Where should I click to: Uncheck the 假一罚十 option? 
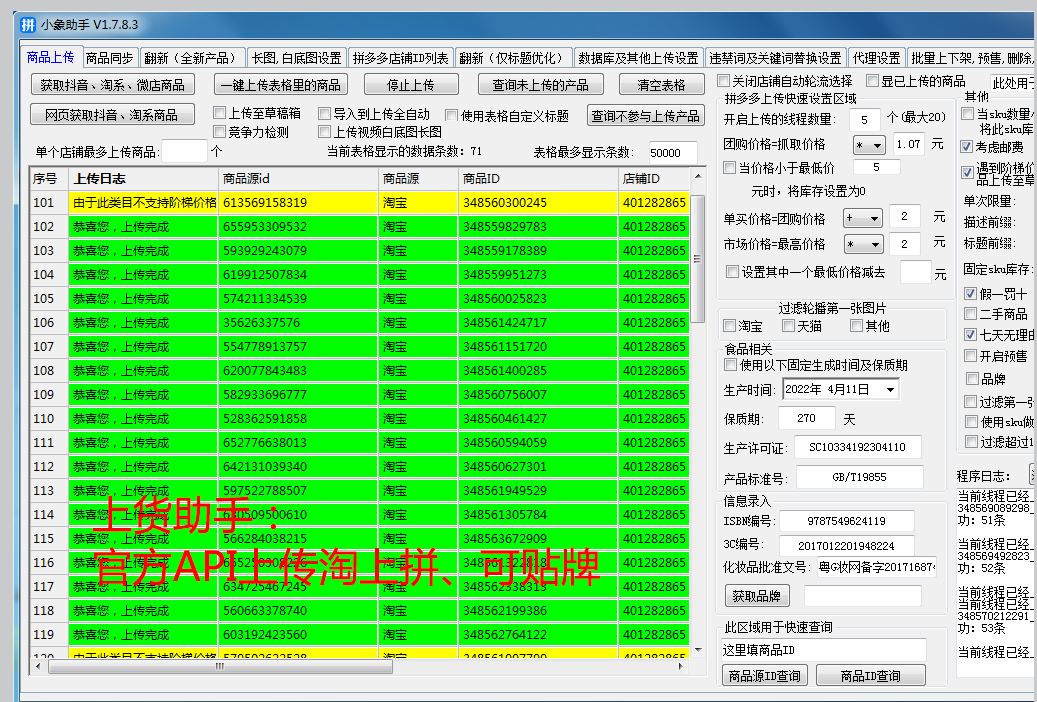[968, 292]
